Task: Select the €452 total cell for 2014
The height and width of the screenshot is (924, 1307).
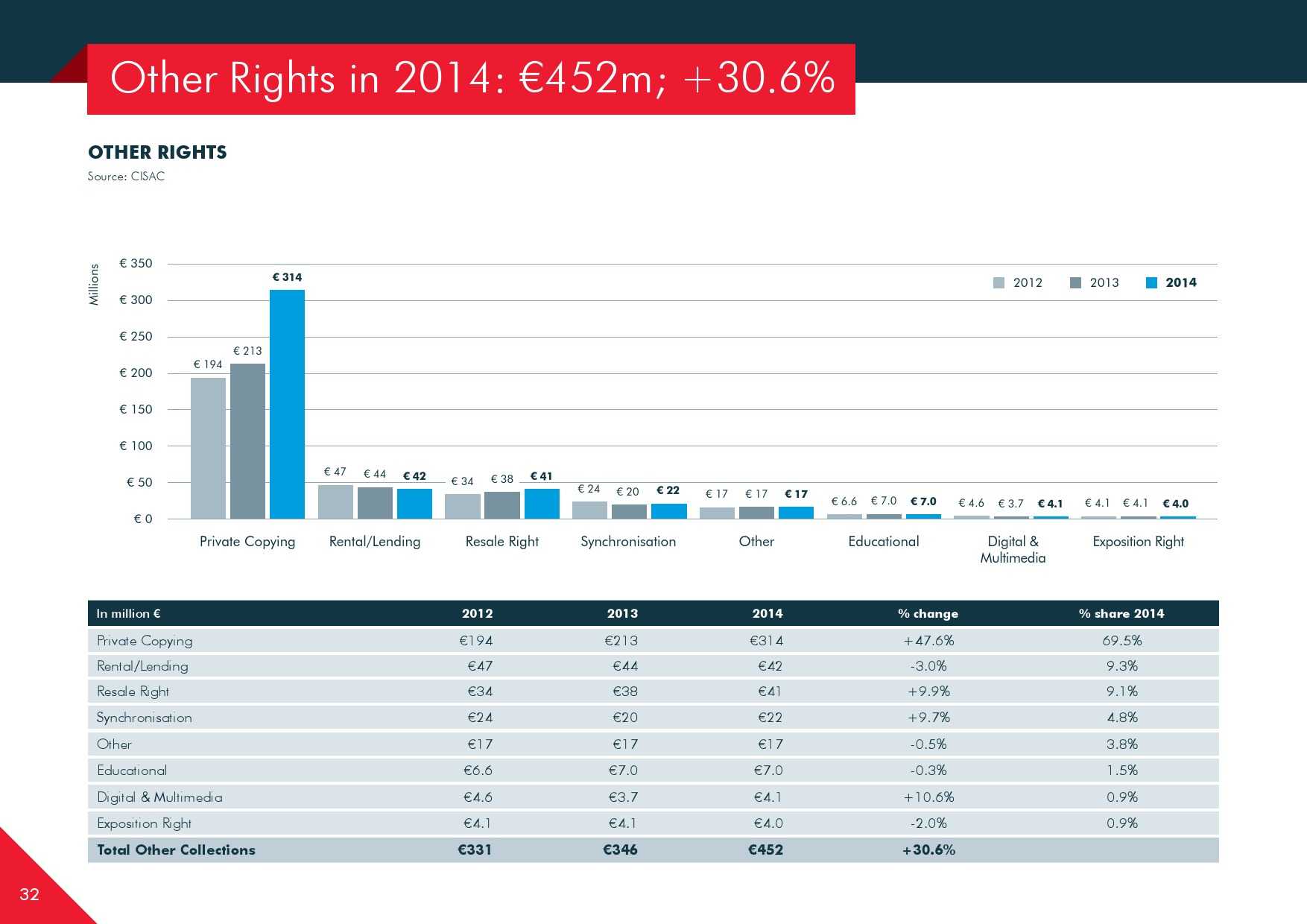Action: [x=766, y=850]
